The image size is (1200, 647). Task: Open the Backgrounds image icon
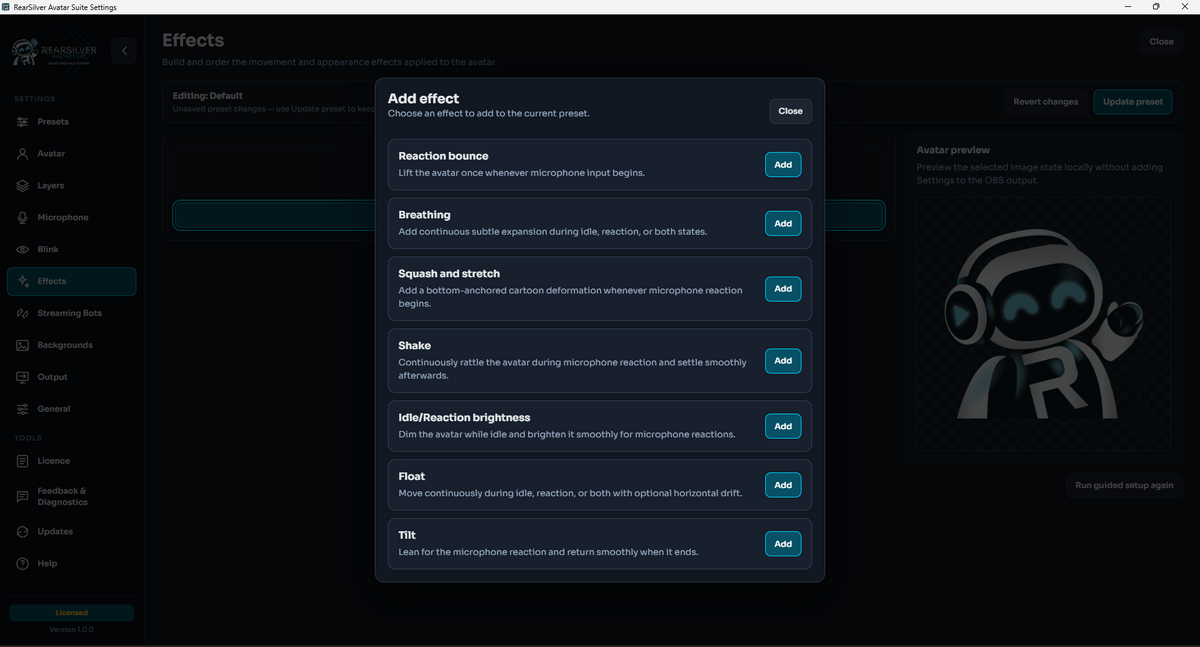pyautogui.click(x=22, y=345)
